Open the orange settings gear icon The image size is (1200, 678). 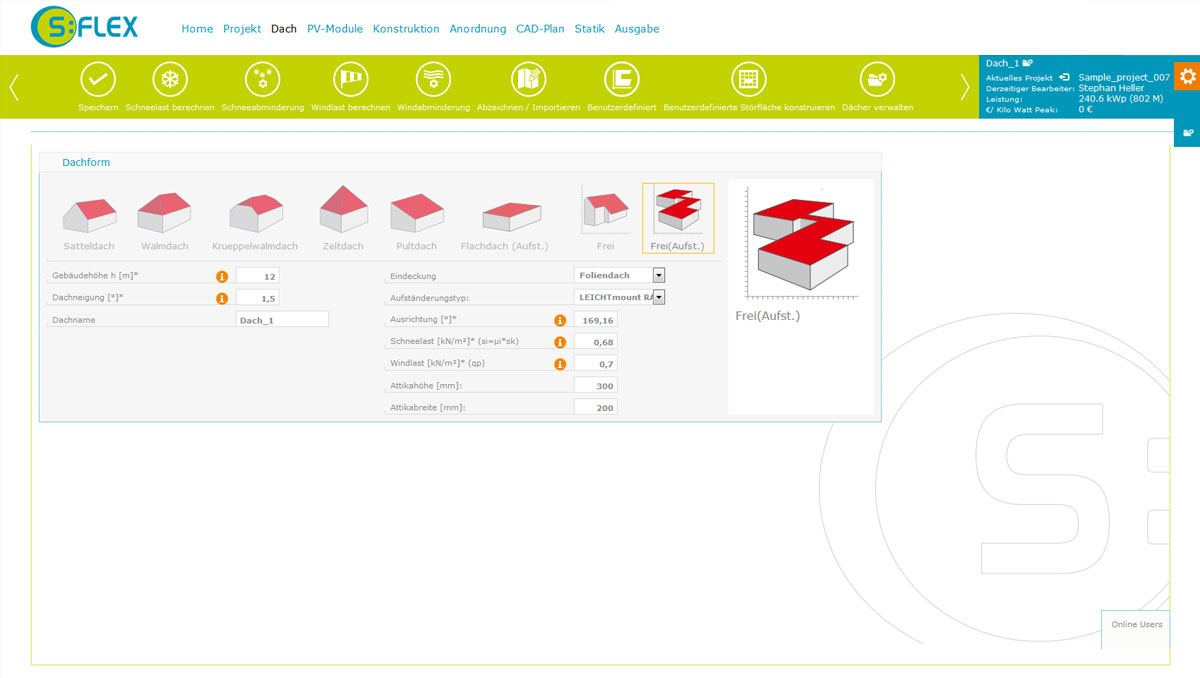click(x=1187, y=76)
